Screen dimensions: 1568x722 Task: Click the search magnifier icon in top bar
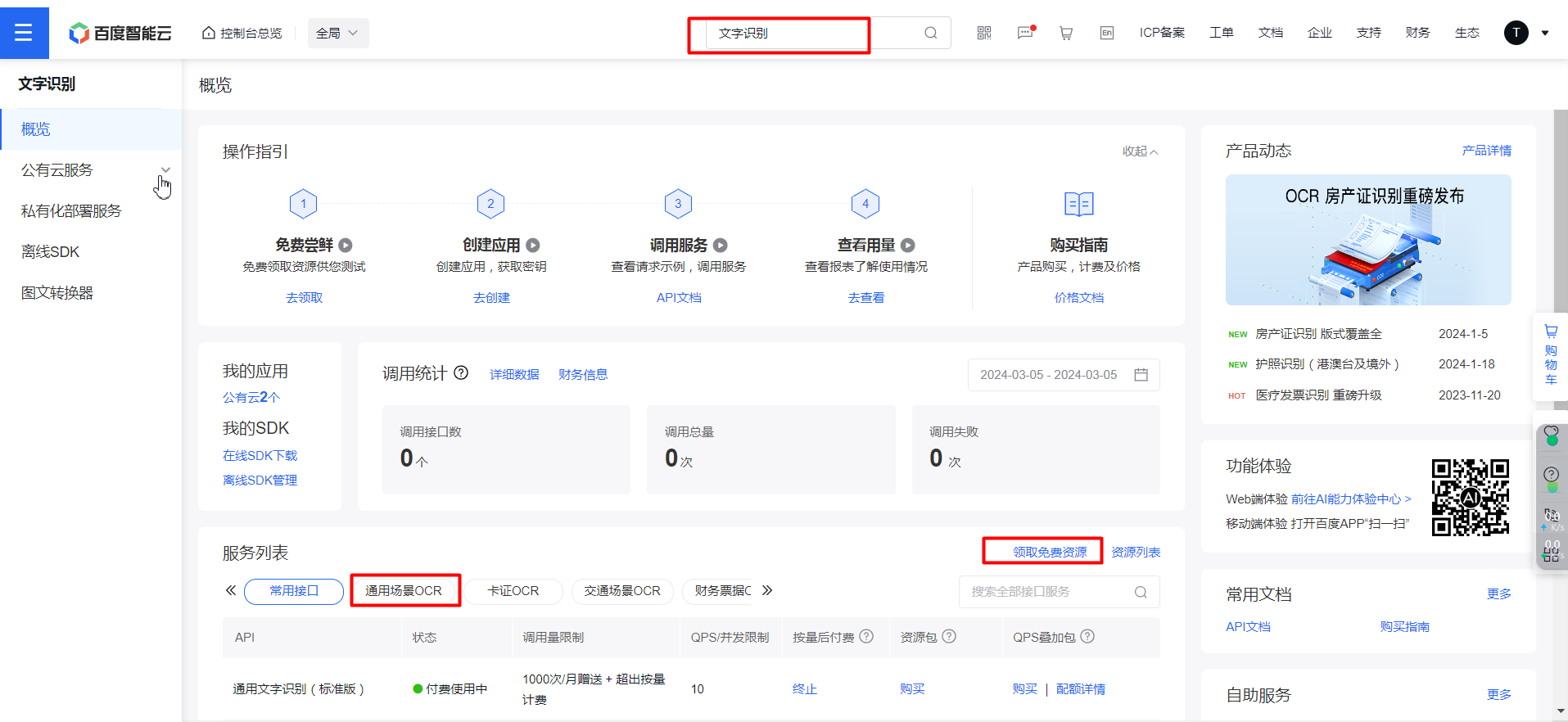(x=930, y=33)
